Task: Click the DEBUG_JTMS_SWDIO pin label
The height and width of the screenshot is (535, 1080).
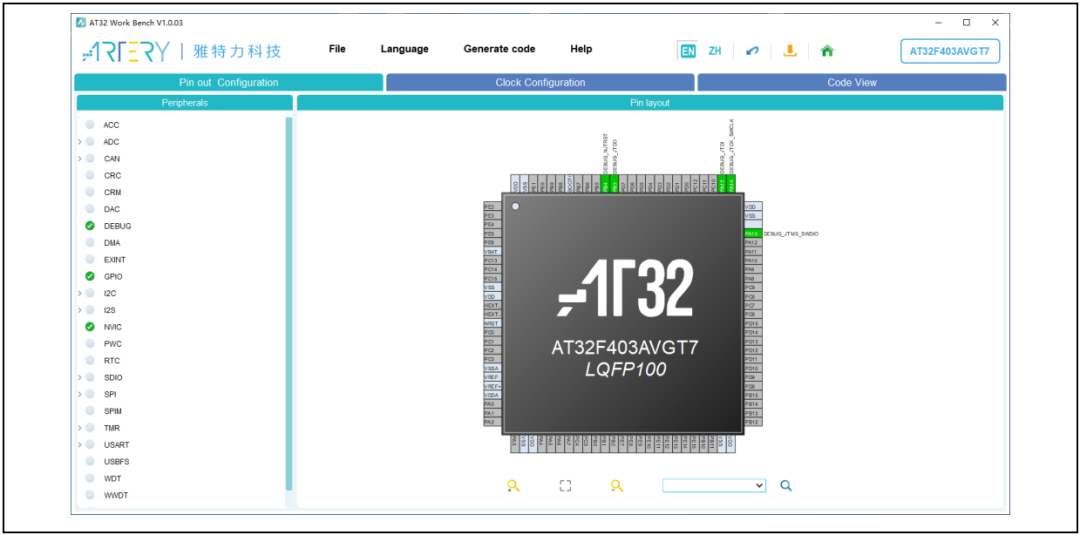Action: pyautogui.click(x=791, y=234)
